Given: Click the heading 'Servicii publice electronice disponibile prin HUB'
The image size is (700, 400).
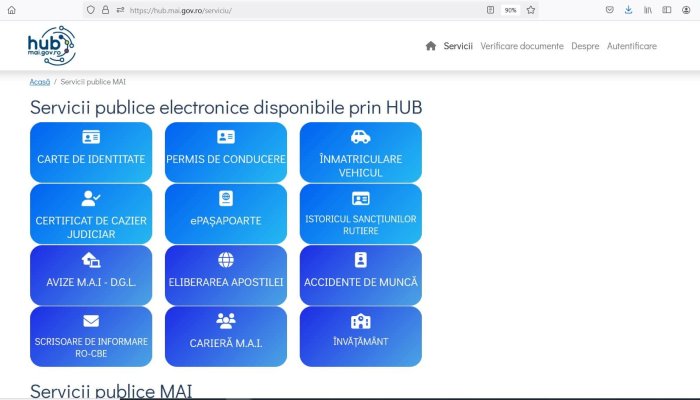Looking at the screenshot, I should click(226, 108).
